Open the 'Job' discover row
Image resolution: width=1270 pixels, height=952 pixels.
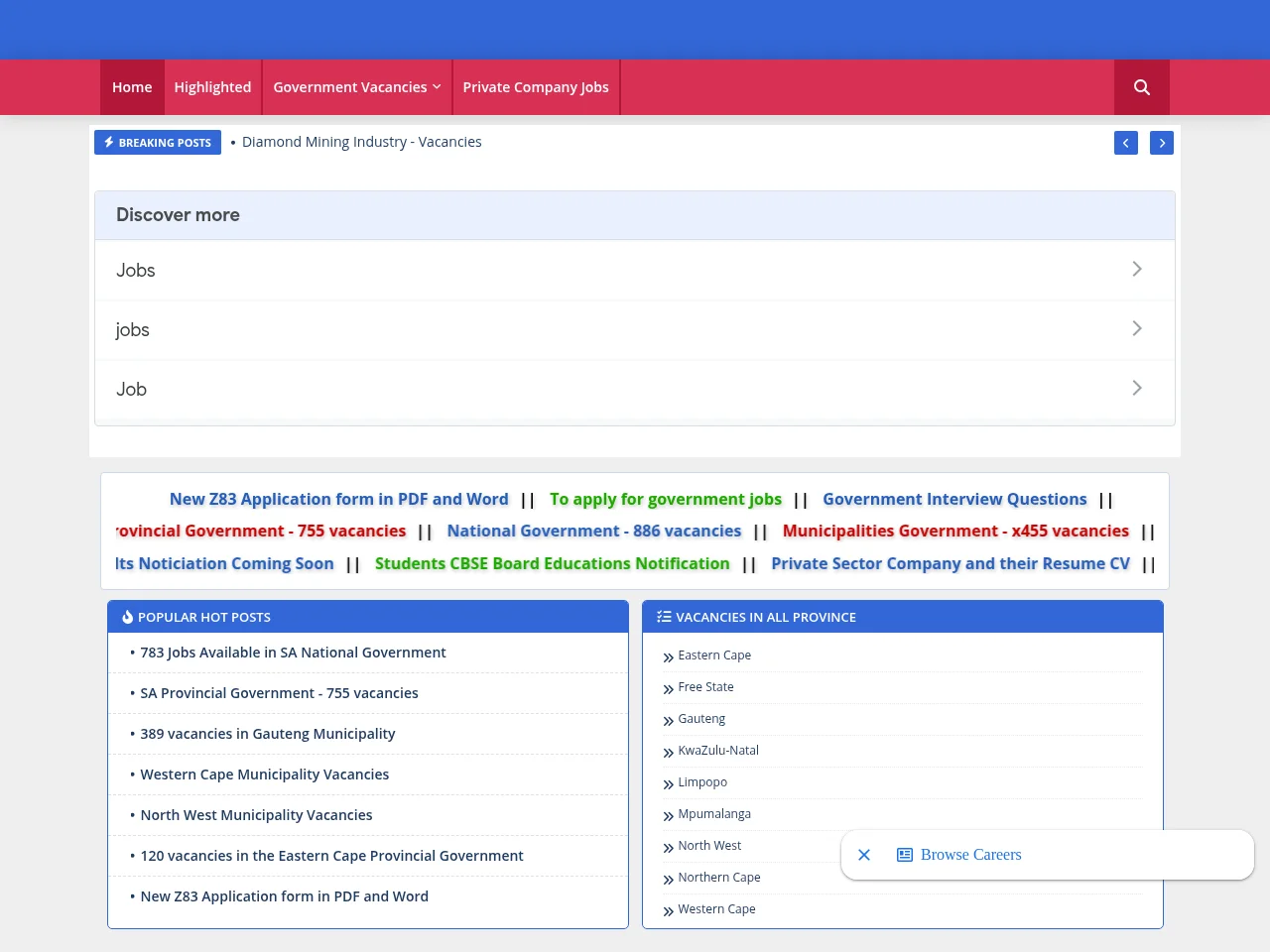pyautogui.click(x=635, y=389)
